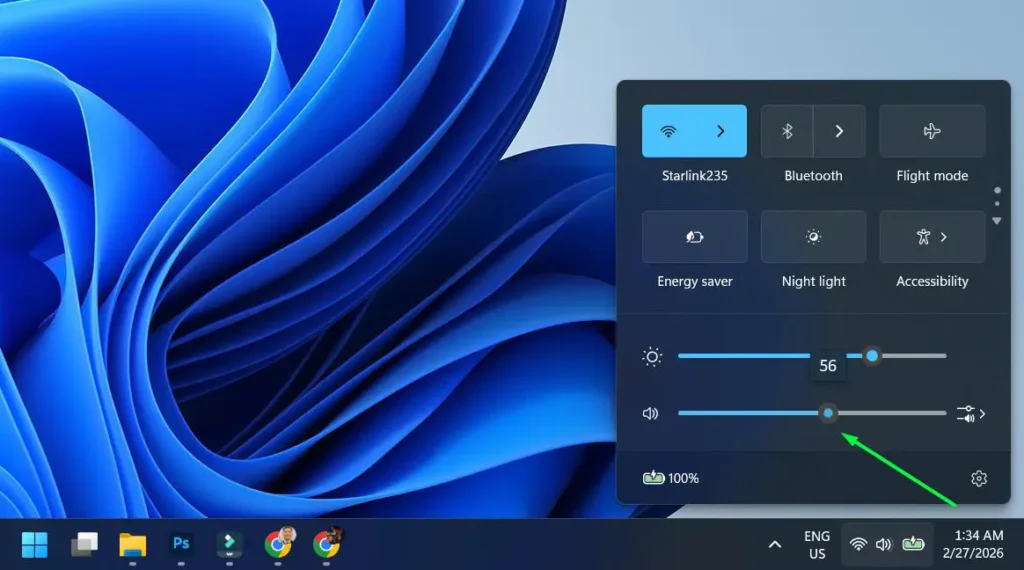Image resolution: width=1024 pixels, height=570 pixels.
Task: Click the Night light label
Action: 813,281
